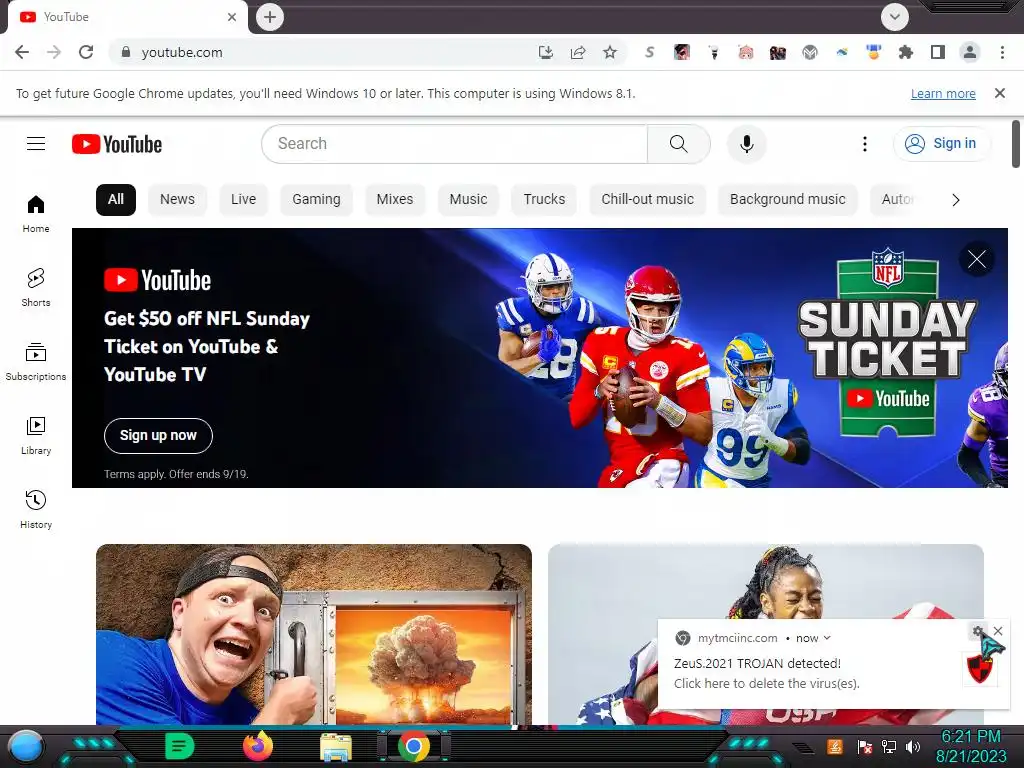This screenshot has width=1024, height=768.
Task: Go back with the browser back arrow
Action: tap(22, 52)
